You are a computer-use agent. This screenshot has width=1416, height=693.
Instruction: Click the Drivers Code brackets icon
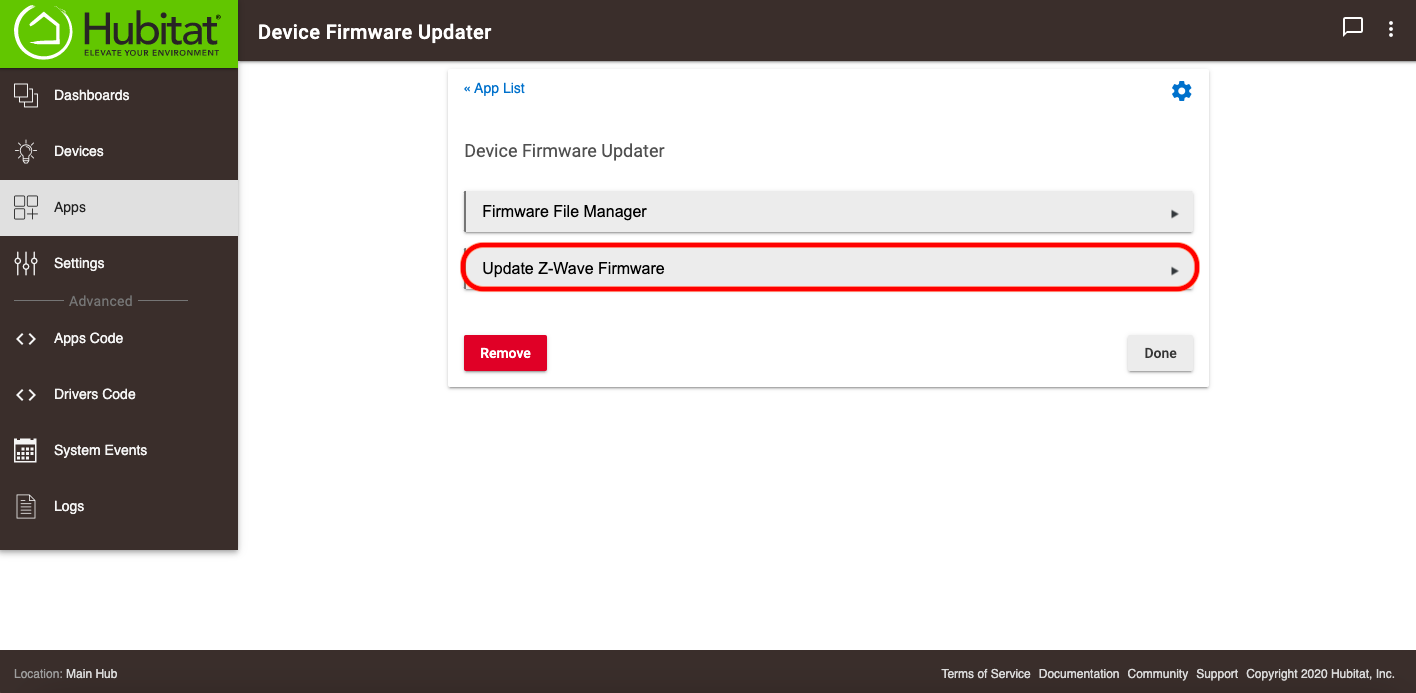[x=26, y=394]
